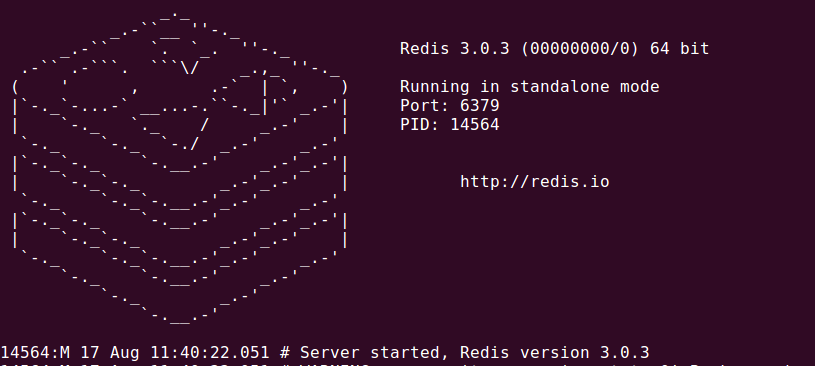The height and width of the screenshot is (366, 815).
Task: Click the 'Server started, Redis version 3.0.3' log line
Action: [x=325, y=352]
